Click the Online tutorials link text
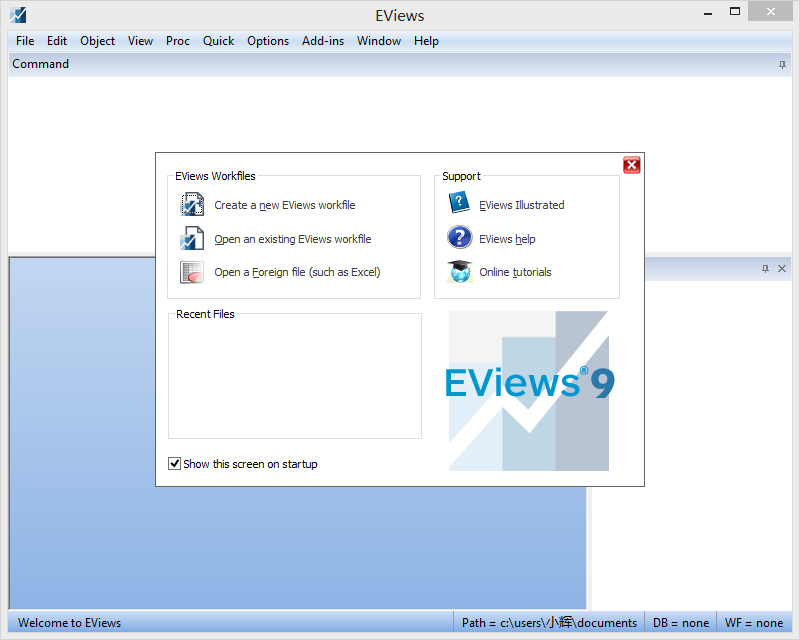The width and height of the screenshot is (800, 640). tap(516, 271)
